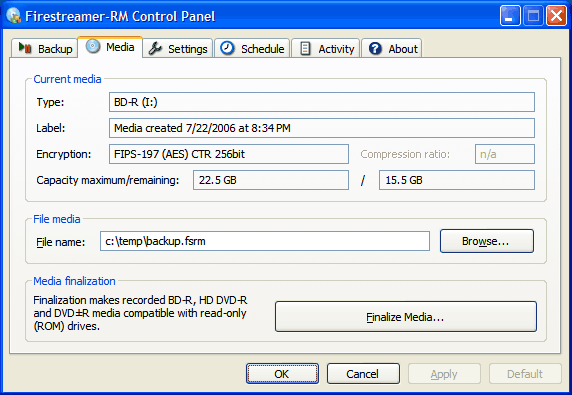Select the Media tab label
This screenshot has height=395, width=572.
click(x=120, y=47)
